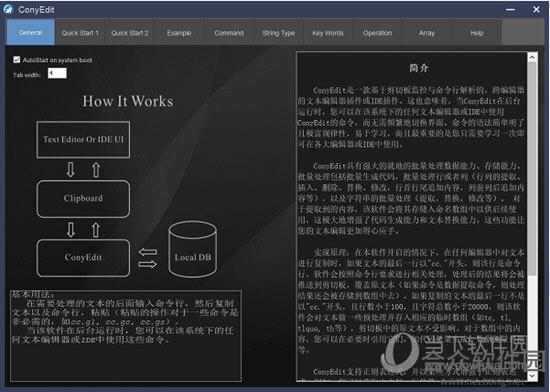This screenshot has height=392, width=550.
Task: Click the 'Local DB' cylinder
Action: 193,249
